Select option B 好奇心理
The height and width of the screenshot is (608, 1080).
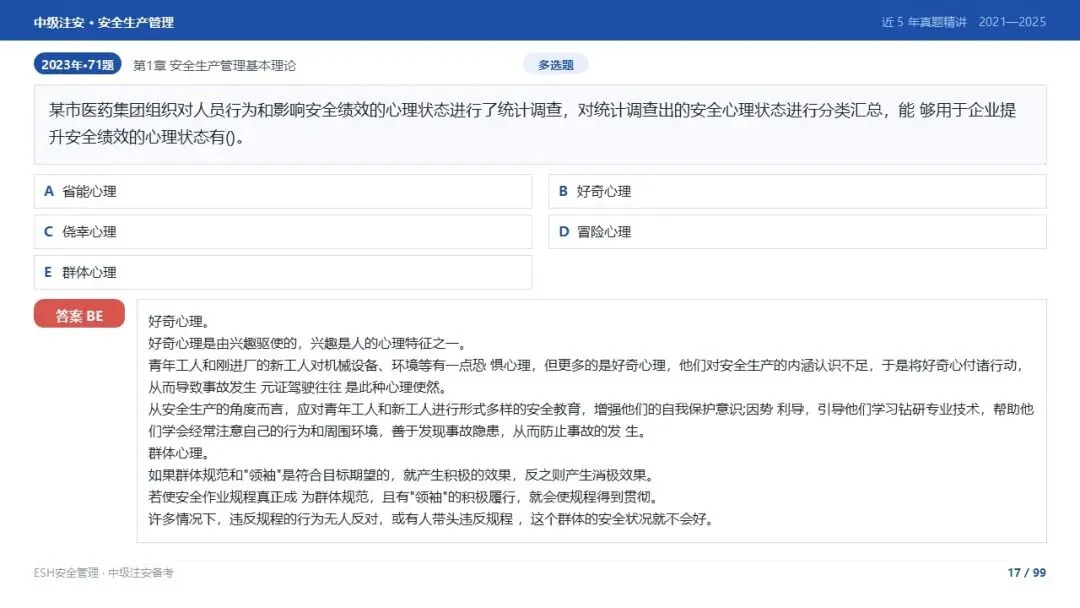[x=797, y=191]
